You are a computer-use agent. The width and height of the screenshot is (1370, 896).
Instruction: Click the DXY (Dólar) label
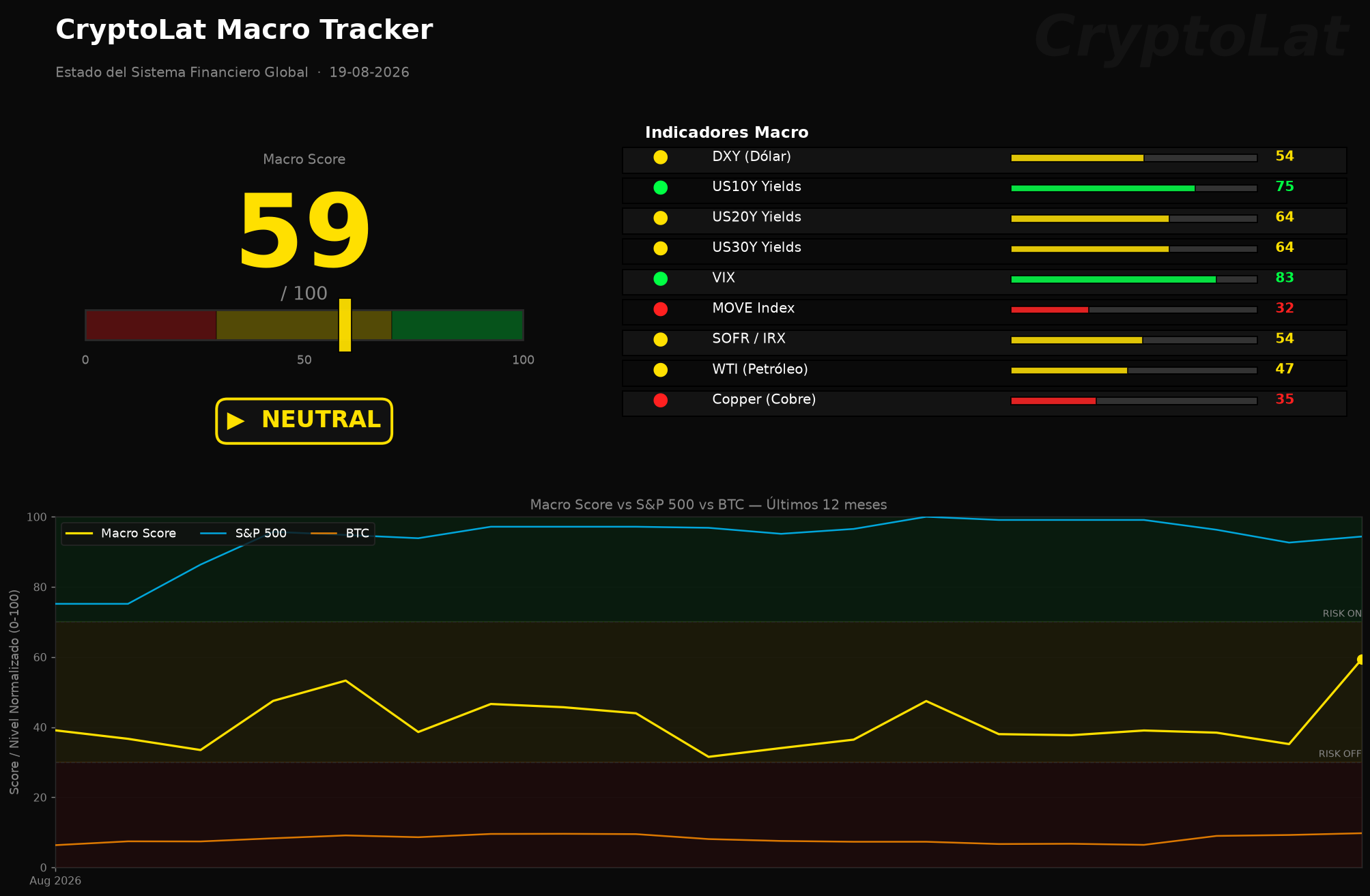pyautogui.click(x=752, y=157)
